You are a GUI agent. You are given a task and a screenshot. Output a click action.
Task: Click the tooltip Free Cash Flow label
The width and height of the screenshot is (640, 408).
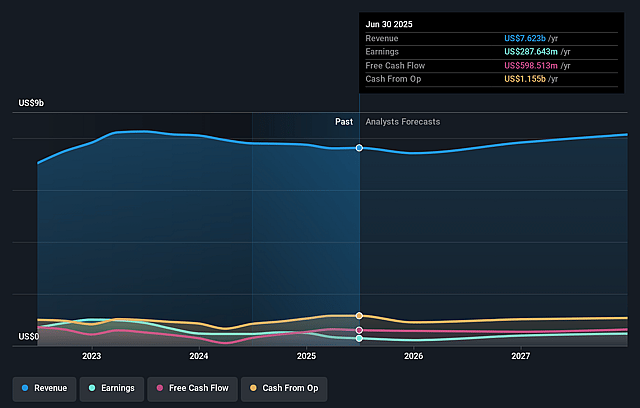[395, 66]
